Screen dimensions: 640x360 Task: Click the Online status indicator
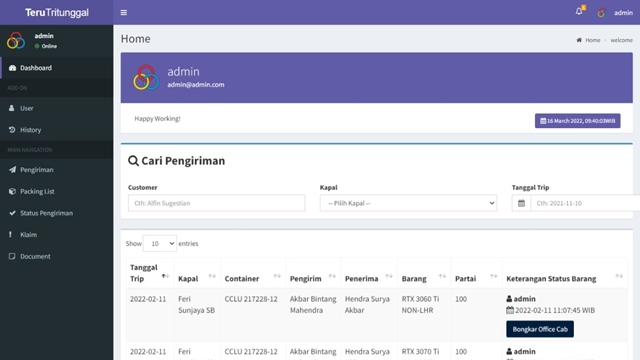click(x=46, y=46)
